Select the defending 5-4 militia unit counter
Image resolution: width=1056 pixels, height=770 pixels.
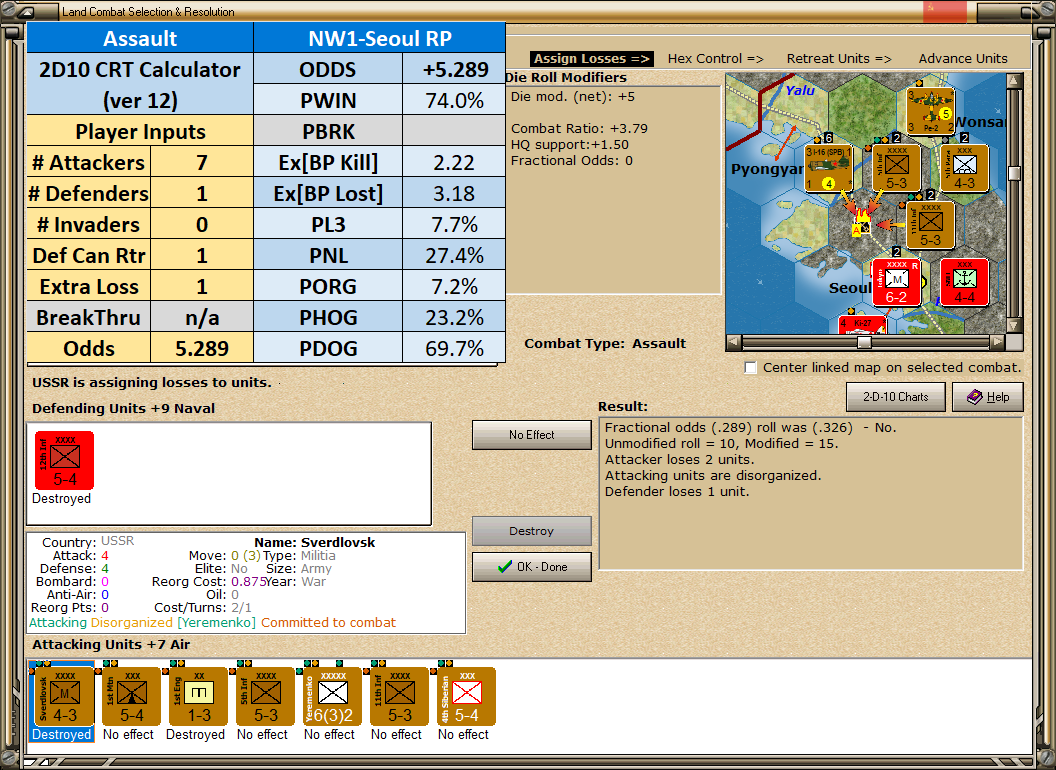tap(63, 460)
